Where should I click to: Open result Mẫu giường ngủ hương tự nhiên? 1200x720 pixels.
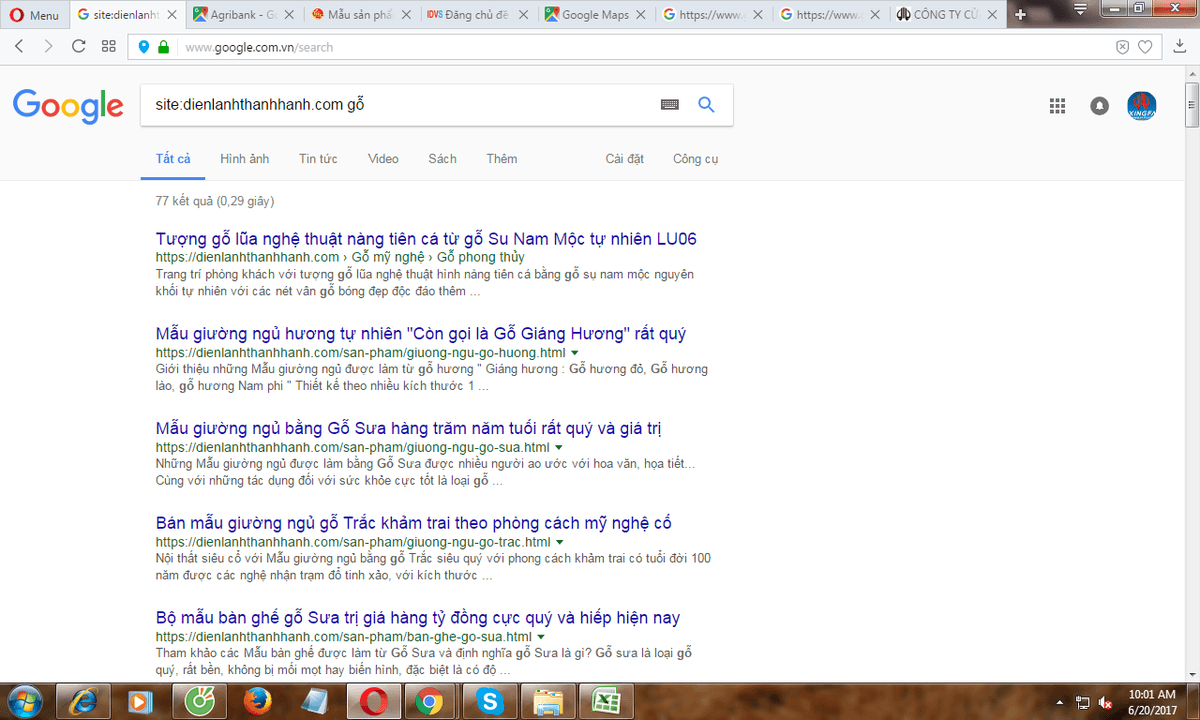tap(421, 333)
